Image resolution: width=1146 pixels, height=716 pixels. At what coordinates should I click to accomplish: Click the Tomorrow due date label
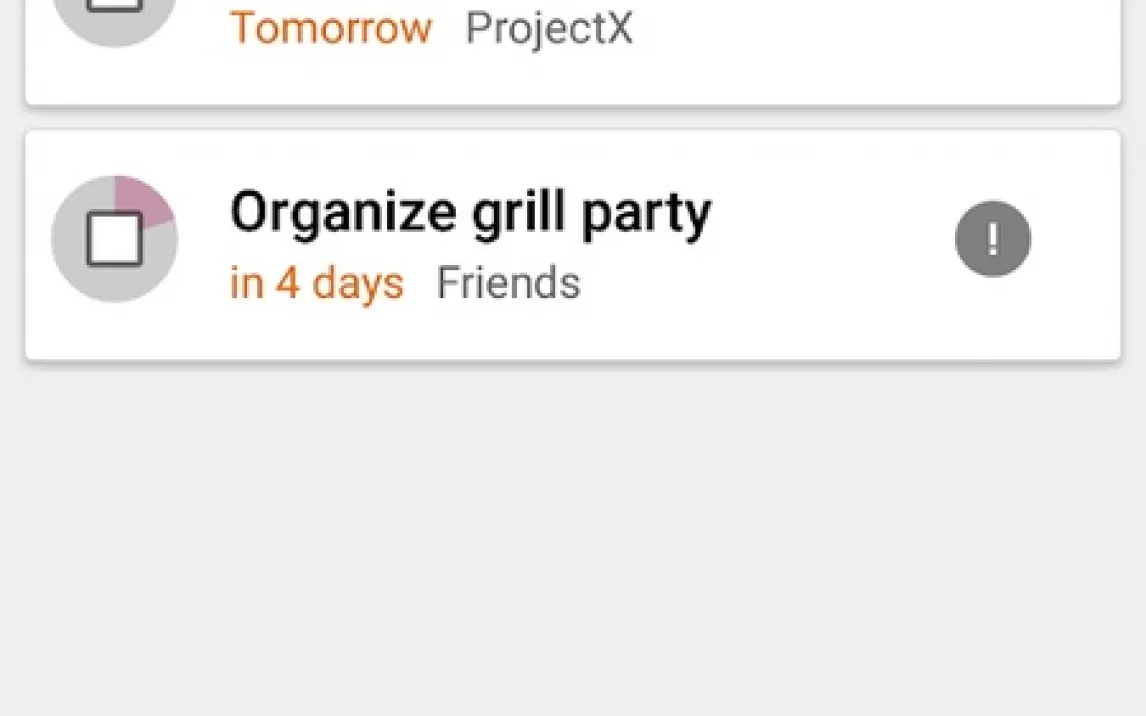click(331, 28)
